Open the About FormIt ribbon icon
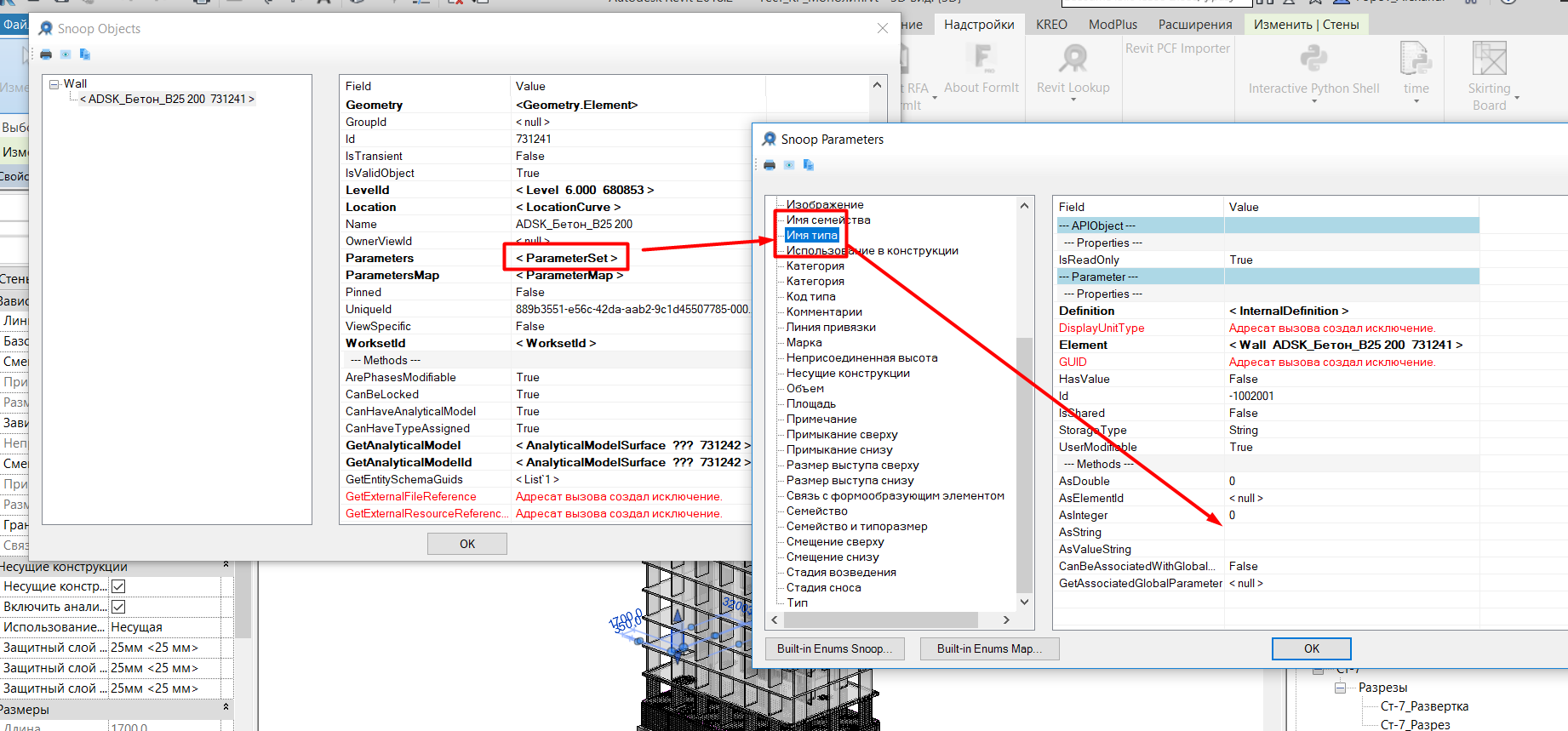 981,58
